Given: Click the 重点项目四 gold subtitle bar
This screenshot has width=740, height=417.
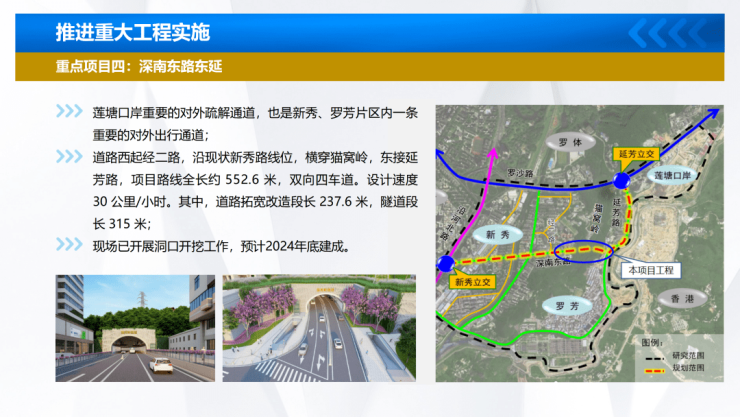Looking at the screenshot, I should pos(370,67).
